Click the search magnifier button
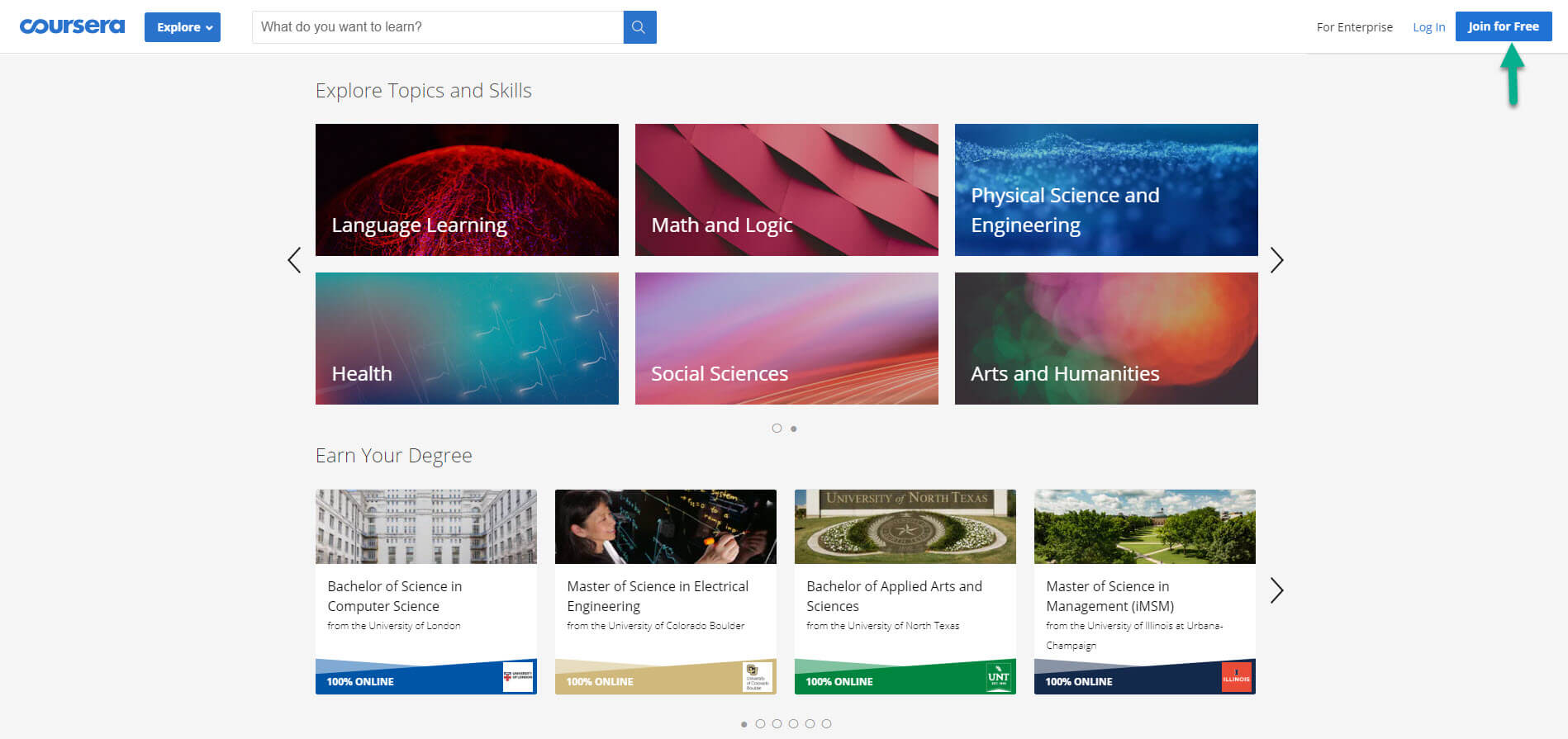The width and height of the screenshot is (1568, 739). point(639,27)
